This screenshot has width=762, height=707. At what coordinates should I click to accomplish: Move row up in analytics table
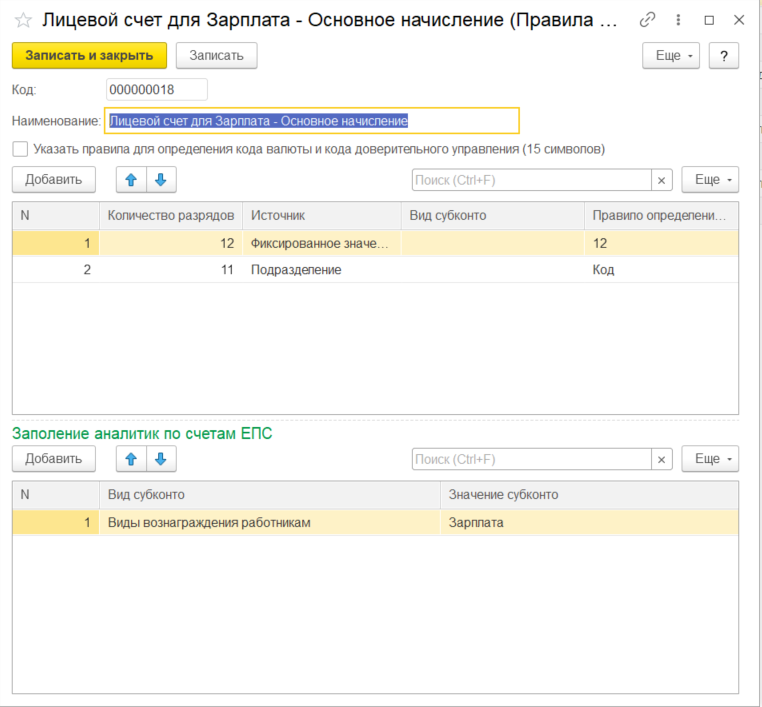[x=131, y=459]
